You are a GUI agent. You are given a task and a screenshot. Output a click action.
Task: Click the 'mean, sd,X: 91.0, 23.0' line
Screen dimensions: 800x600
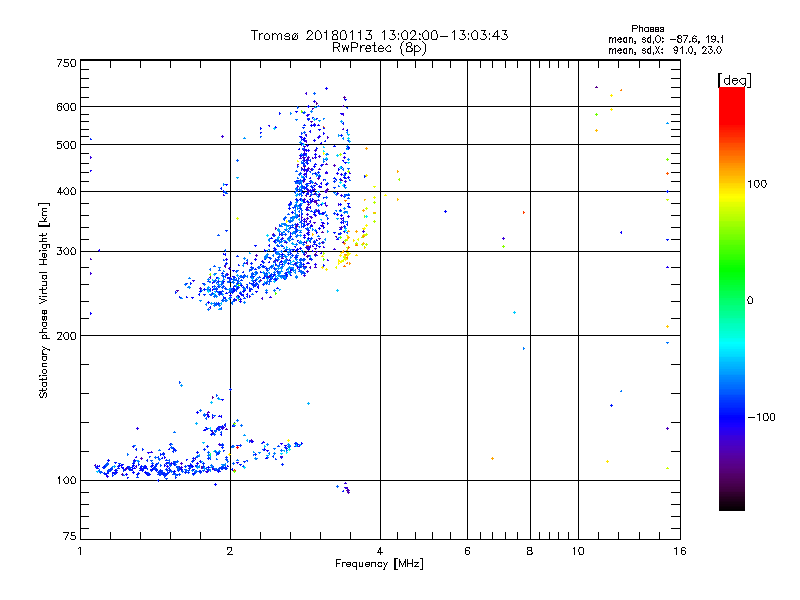tap(665, 50)
